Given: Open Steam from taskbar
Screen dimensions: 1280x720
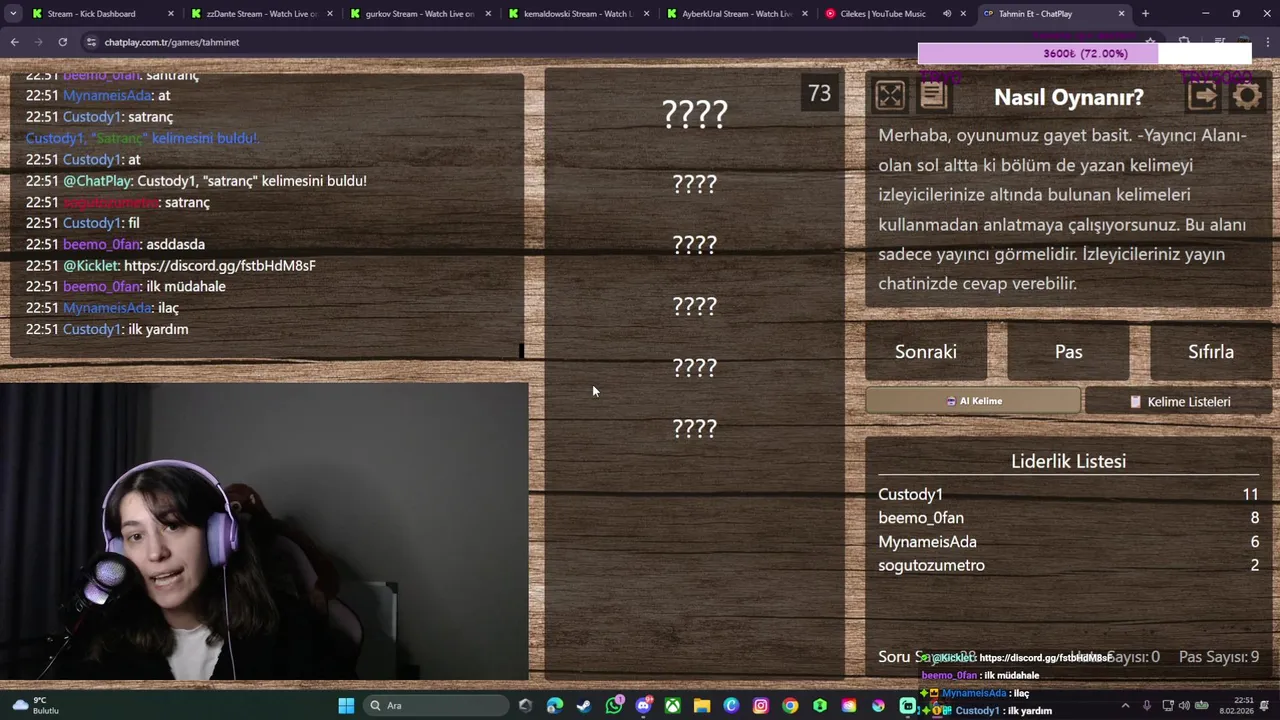Looking at the screenshot, I should click(x=584, y=705).
